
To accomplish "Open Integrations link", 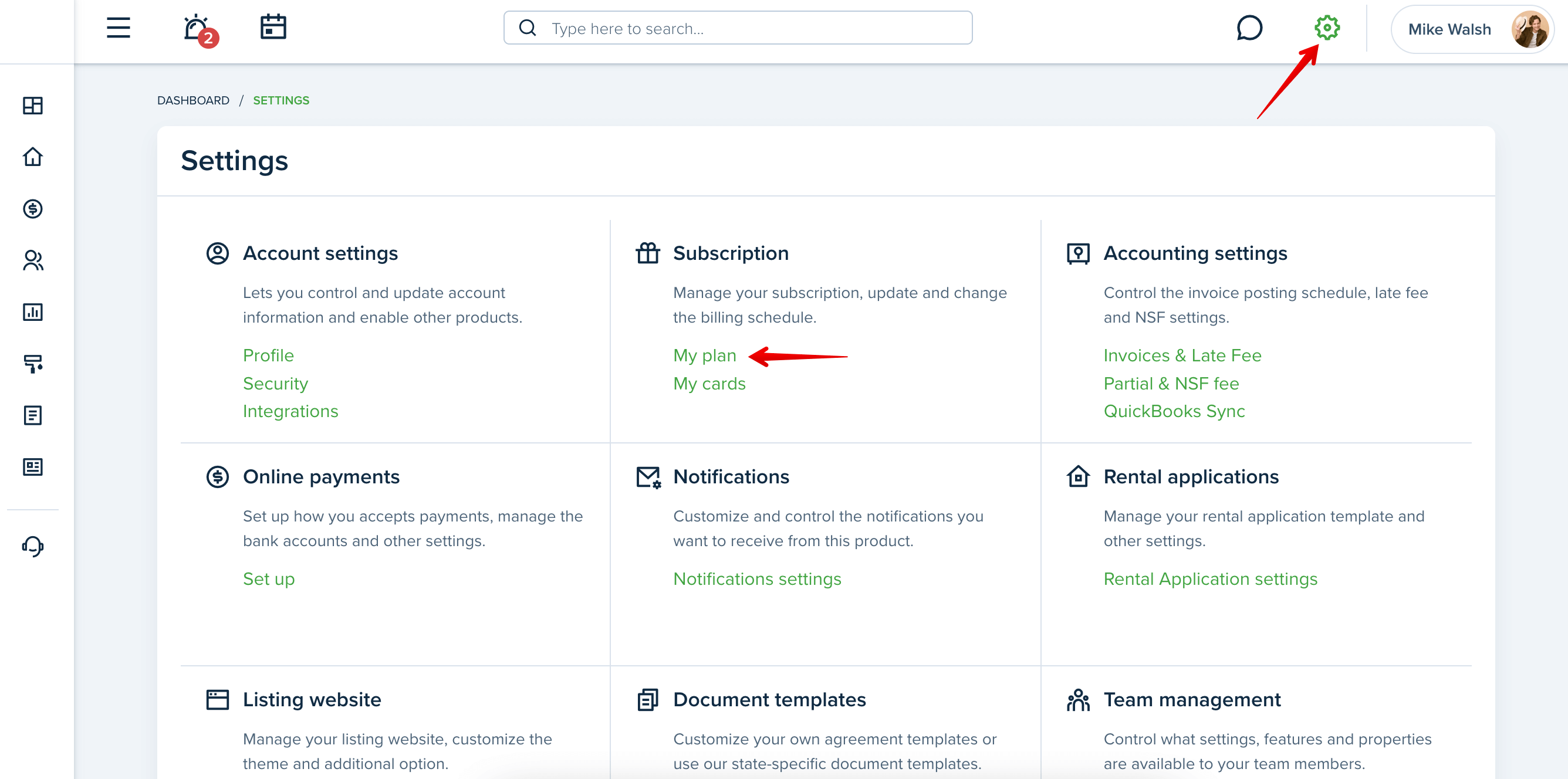I will 290,411.
